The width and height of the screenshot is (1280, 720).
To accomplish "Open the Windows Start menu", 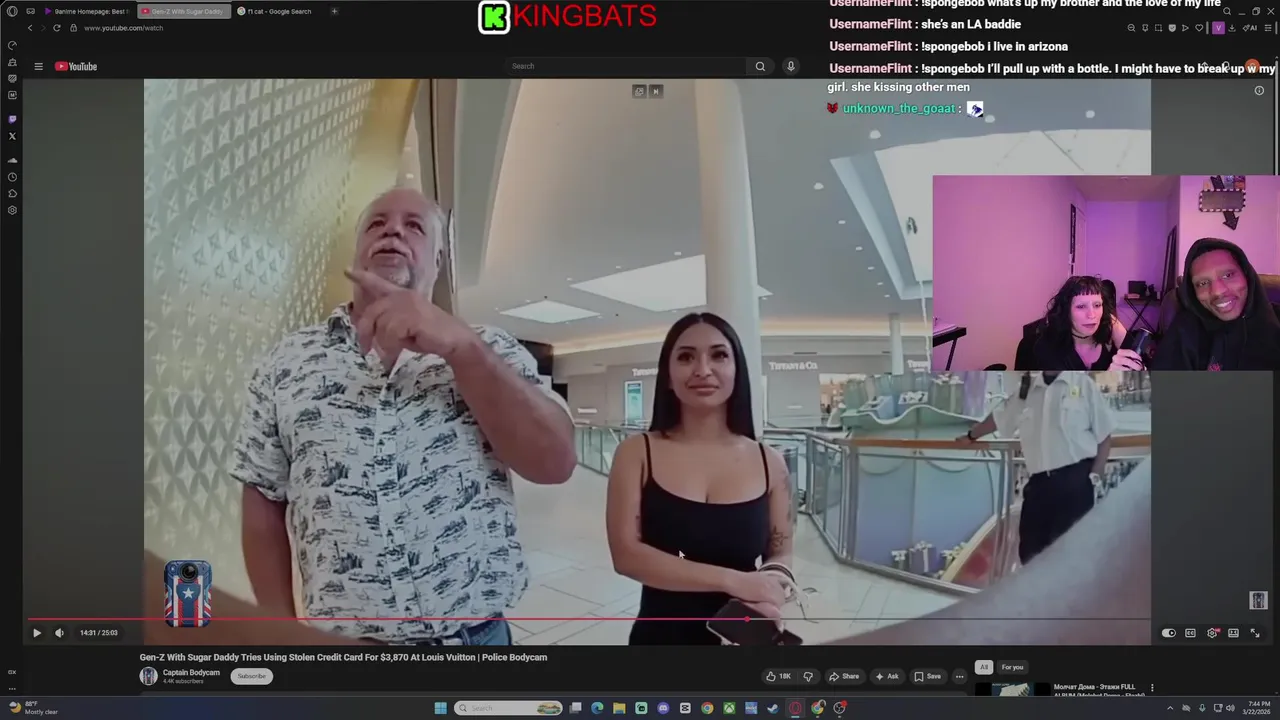I will tap(440, 708).
